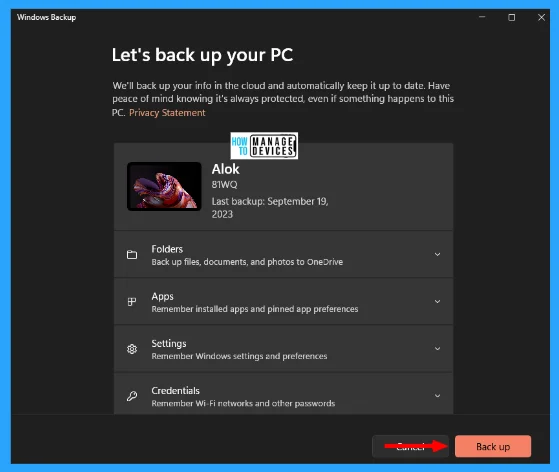Expand the Credentials section chevron
This screenshot has width=559, height=472.
point(437,396)
